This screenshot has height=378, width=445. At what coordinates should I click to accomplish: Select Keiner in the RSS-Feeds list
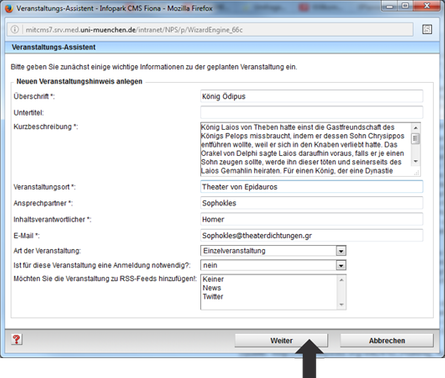point(213,279)
